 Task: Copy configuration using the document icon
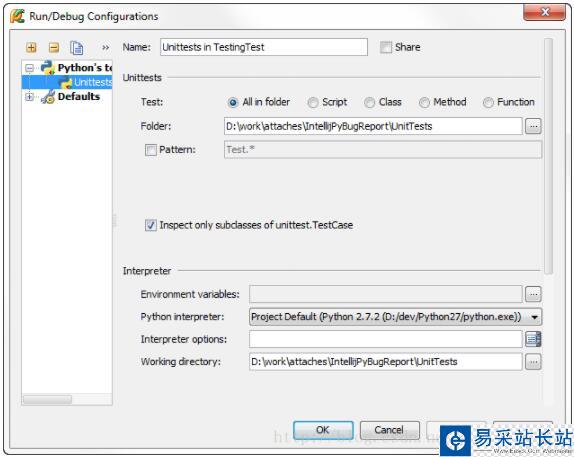click(x=77, y=48)
